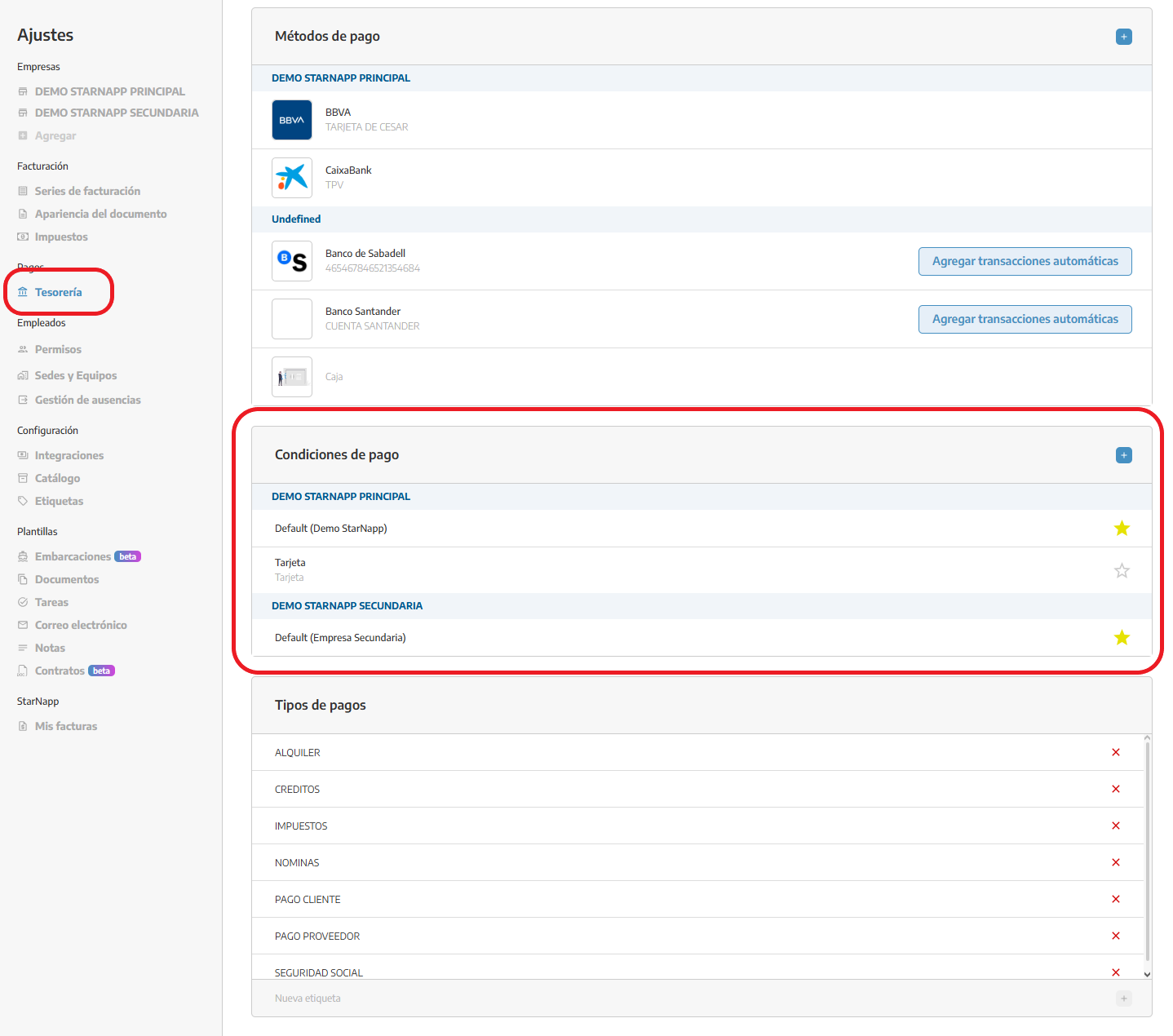Screen dimensions: 1173x1036
Task: Click scrollbar down arrow in Tipos de pagos
Action: coord(1147,974)
